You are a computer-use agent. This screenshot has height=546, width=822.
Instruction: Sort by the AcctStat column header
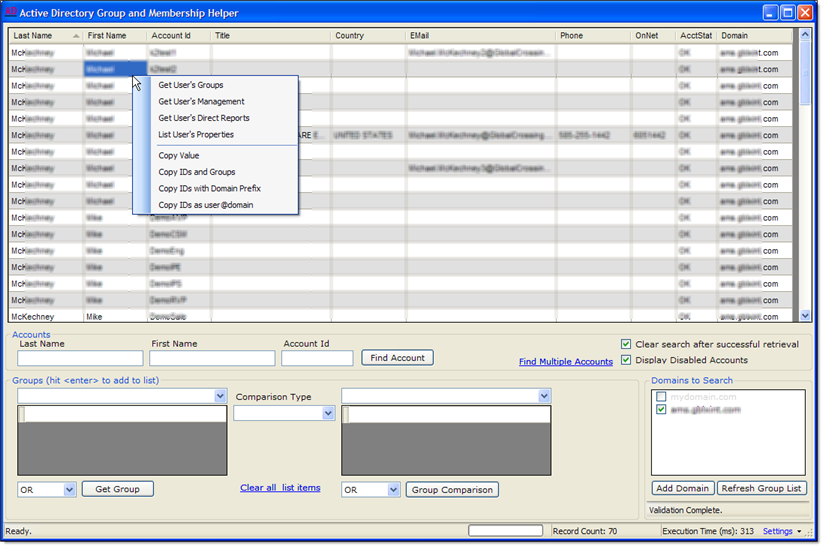pyautogui.click(x=697, y=36)
